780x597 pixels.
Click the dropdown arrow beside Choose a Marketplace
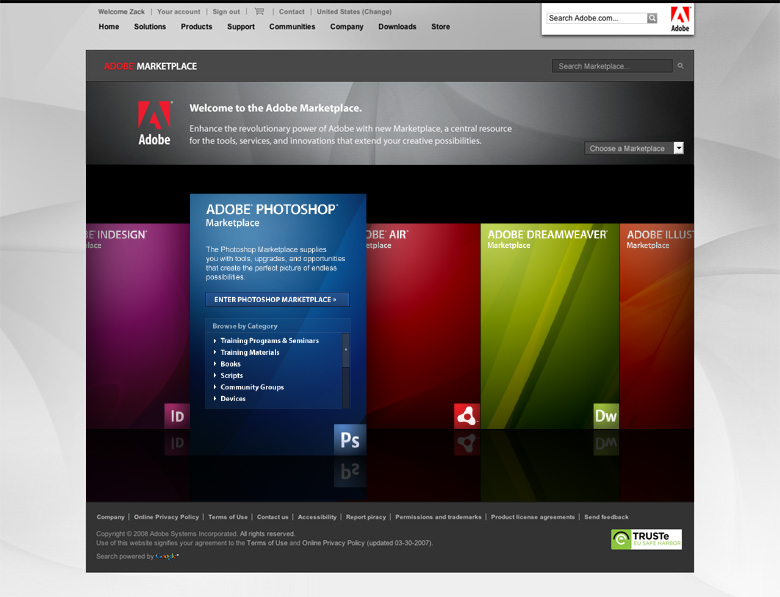[x=679, y=148]
